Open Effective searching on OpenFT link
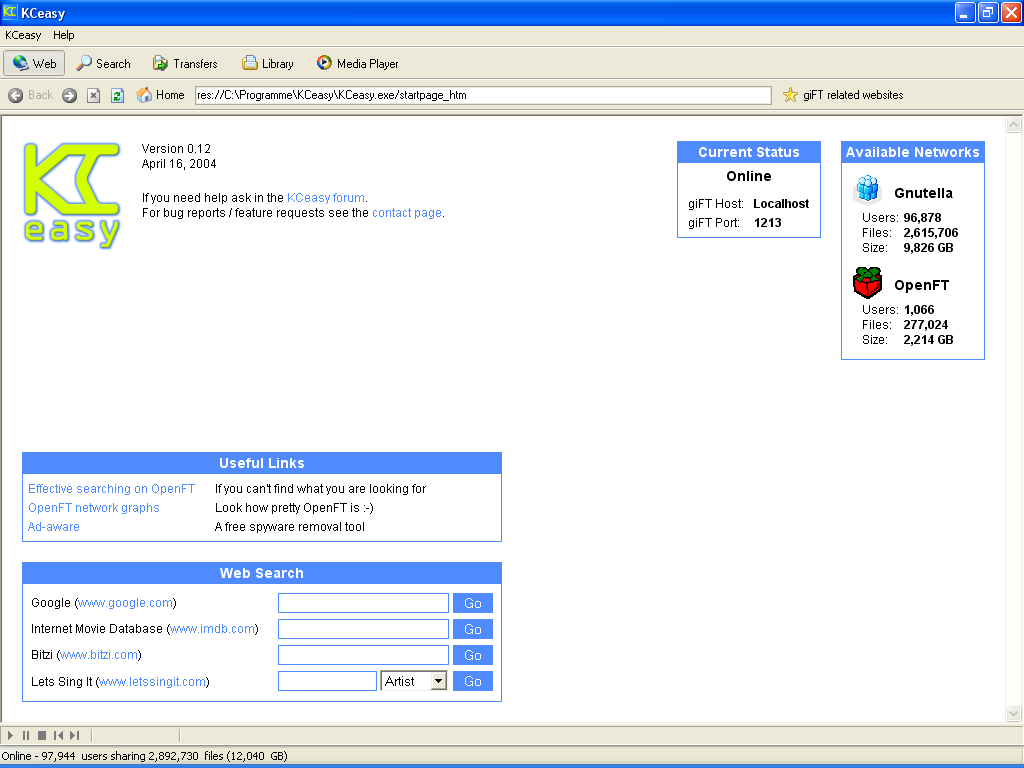1024x768 pixels. click(112, 489)
